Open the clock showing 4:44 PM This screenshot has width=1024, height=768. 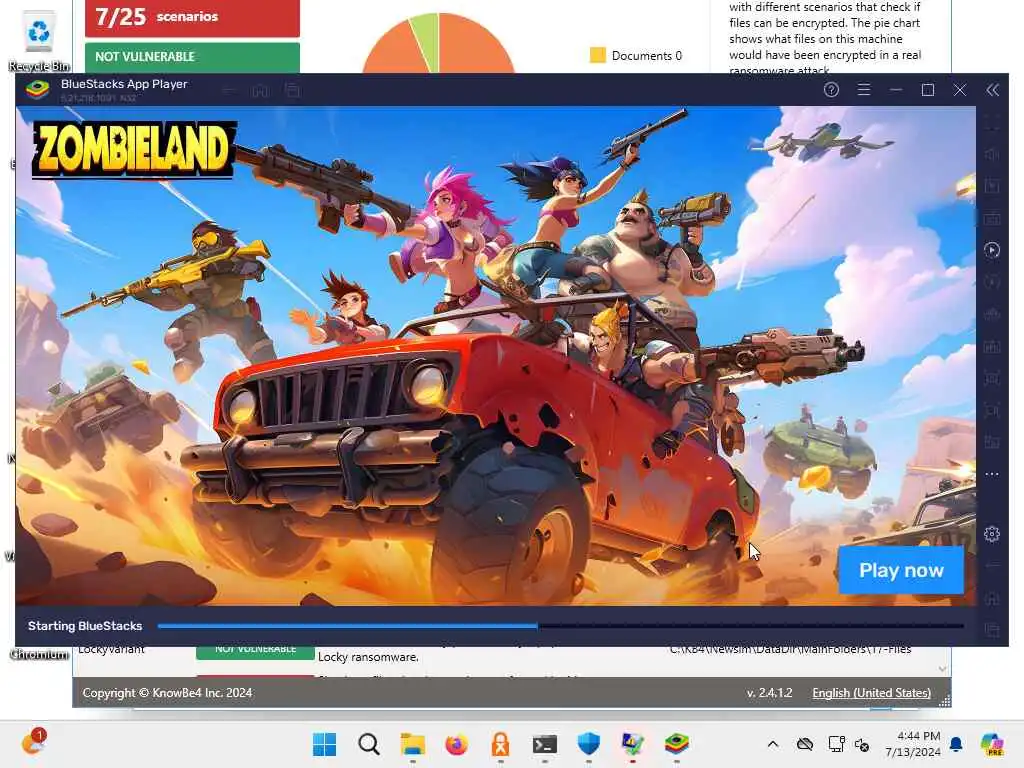[x=912, y=744]
